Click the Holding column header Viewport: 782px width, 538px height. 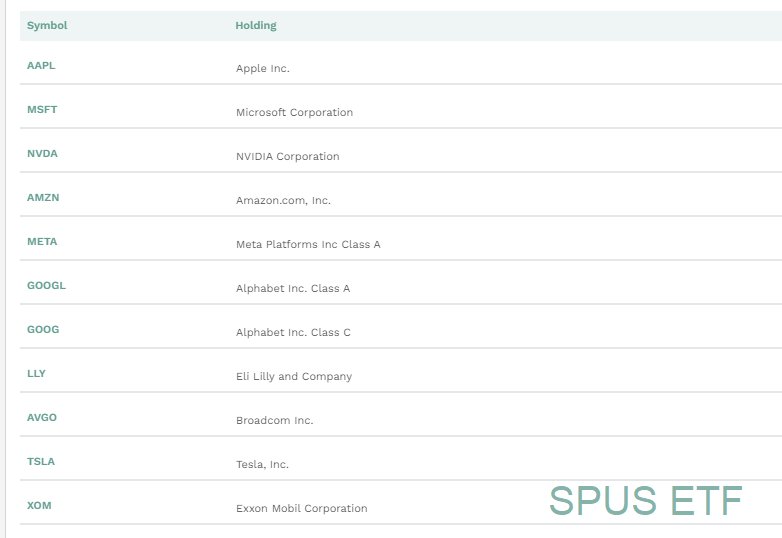(256, 25)
